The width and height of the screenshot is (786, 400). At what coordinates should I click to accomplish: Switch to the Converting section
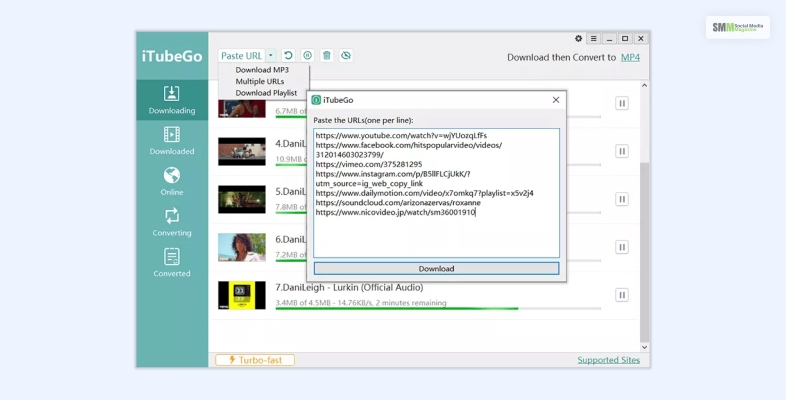click(172, 222)
